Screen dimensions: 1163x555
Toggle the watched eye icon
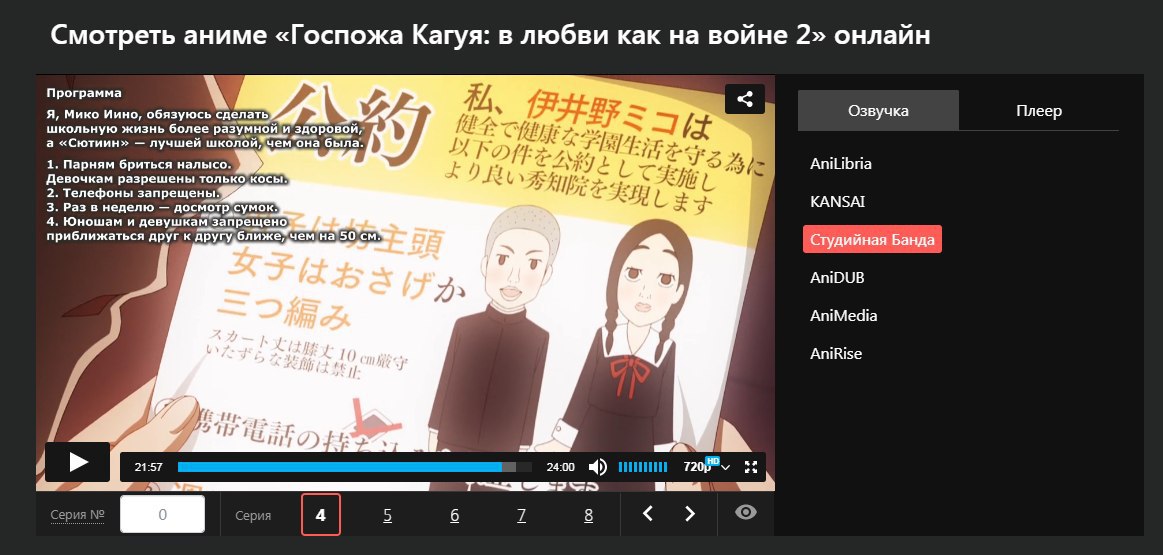[745, 512]
